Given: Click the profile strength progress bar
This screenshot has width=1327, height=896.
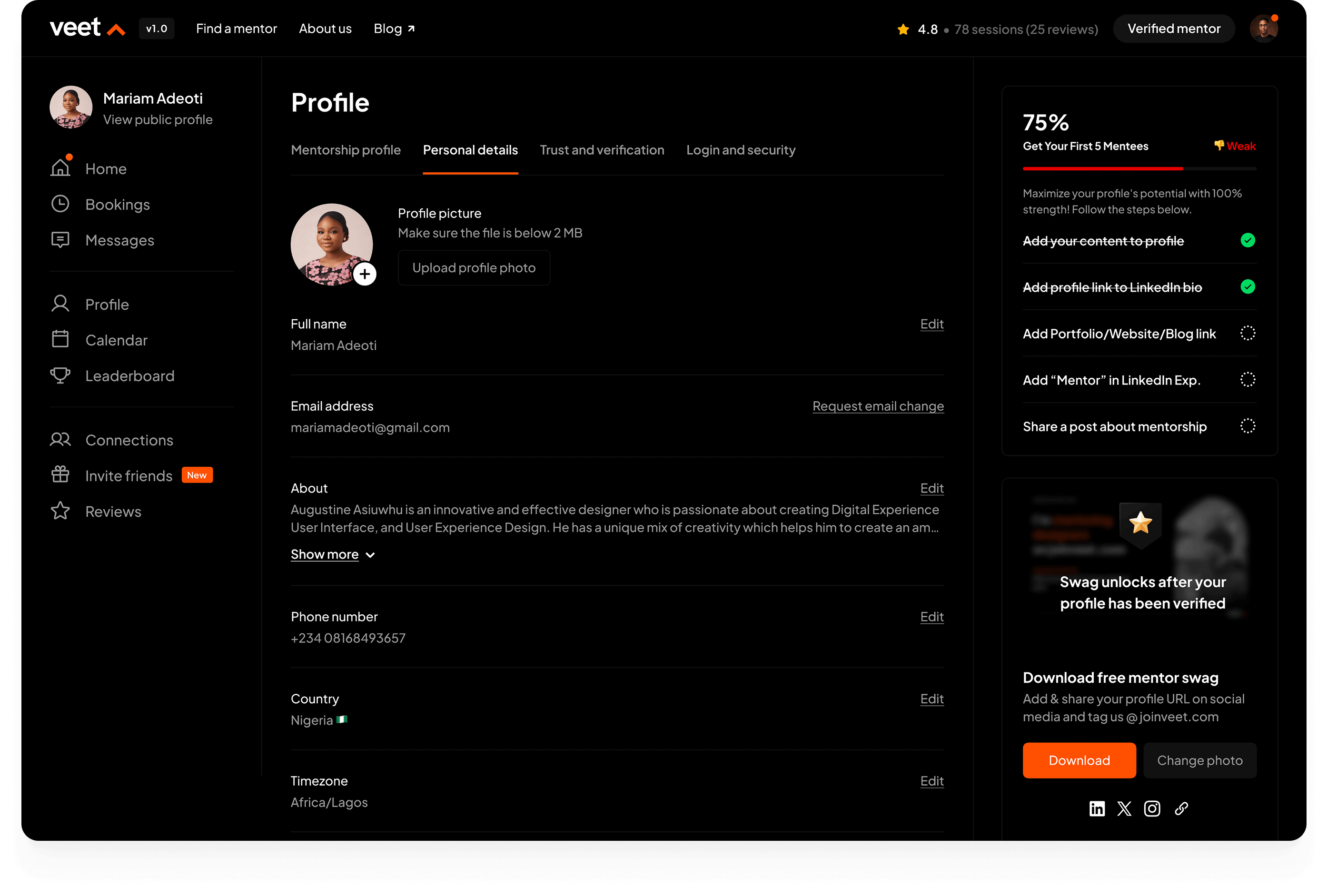Looking at the screenshot, I should point(1139,169).
